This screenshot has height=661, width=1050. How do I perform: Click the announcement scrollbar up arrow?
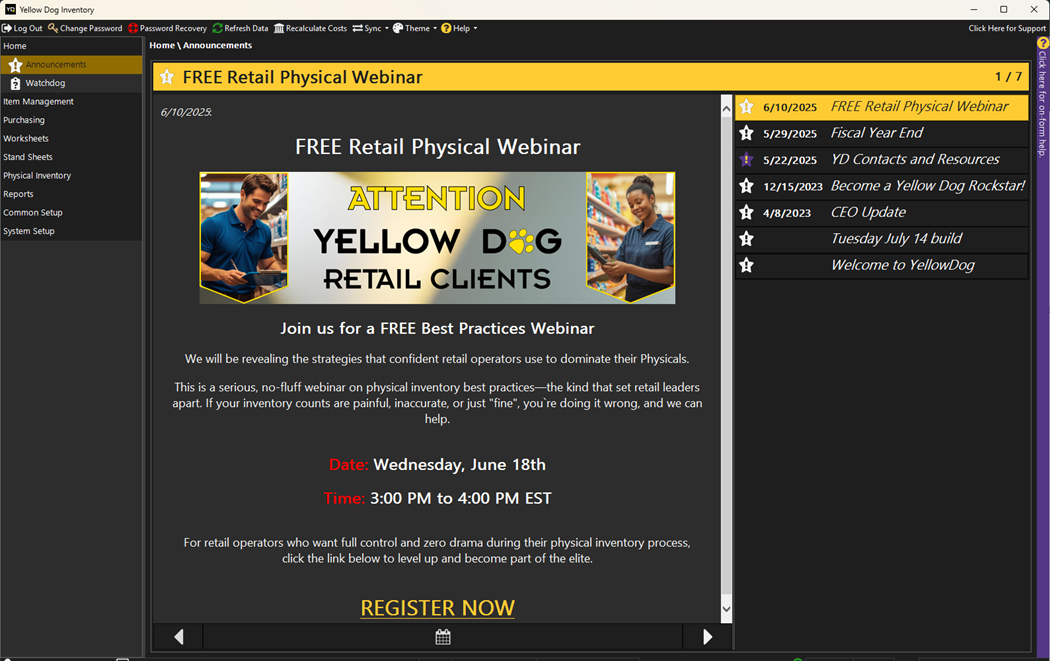click(727, 107)
